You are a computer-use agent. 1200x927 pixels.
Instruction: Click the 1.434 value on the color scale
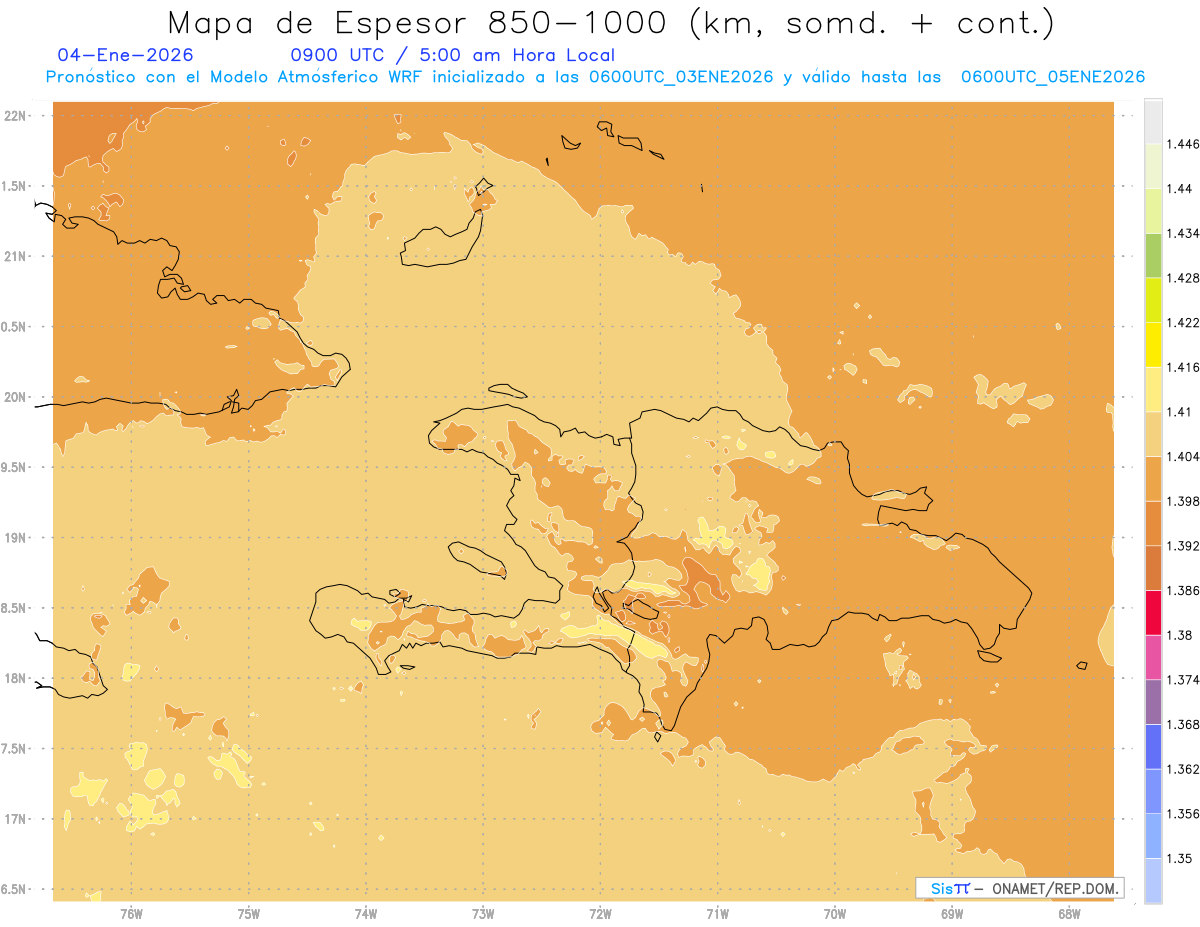coord(1182,233)
